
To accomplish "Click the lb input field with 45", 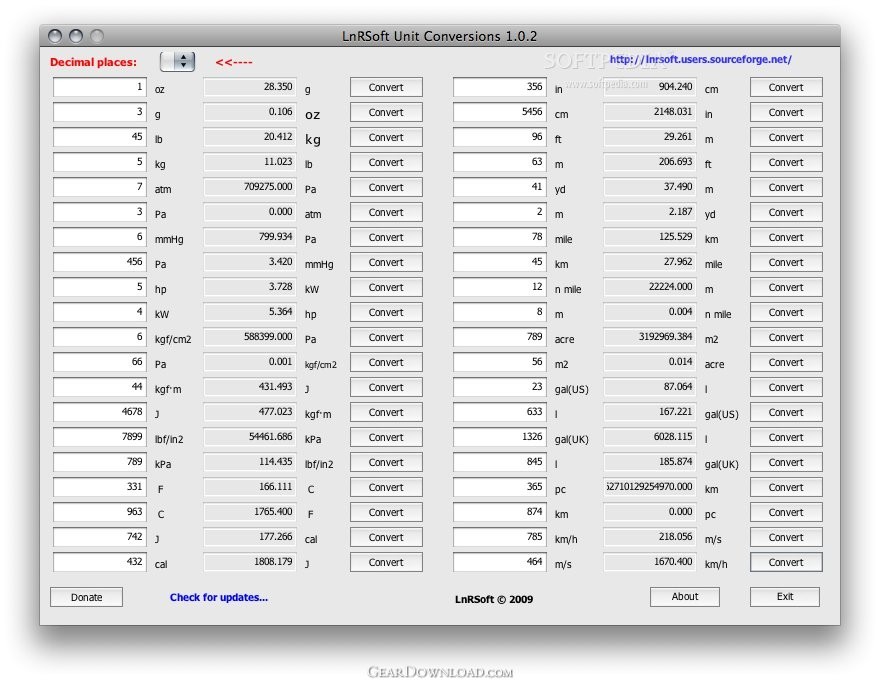I will [100, 137].
